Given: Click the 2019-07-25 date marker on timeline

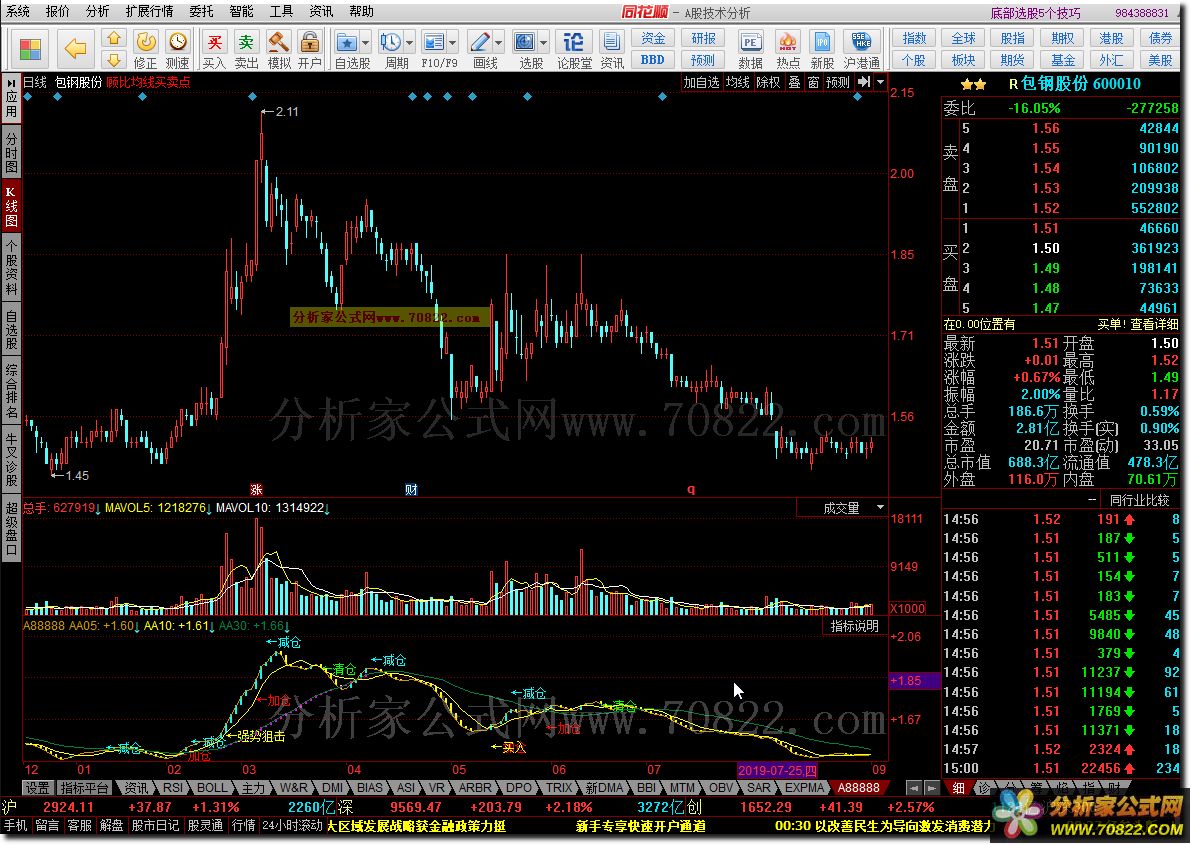Looking at the screenshot, I should tap(777, 771).
